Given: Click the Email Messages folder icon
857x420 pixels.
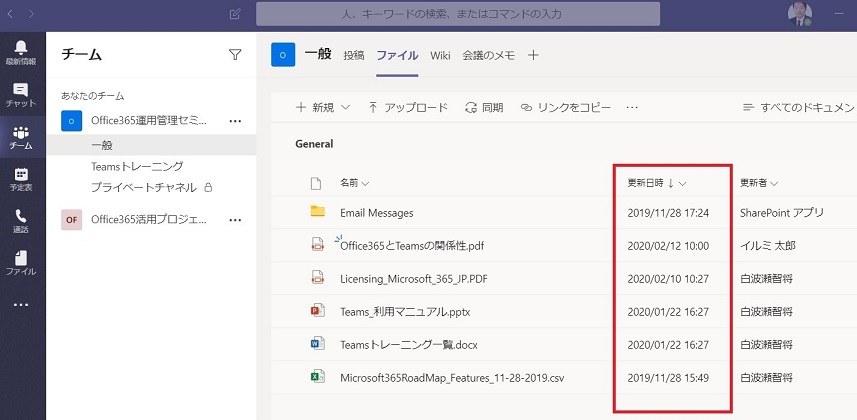Looking at the screenshot, I should tap(318, 212).
